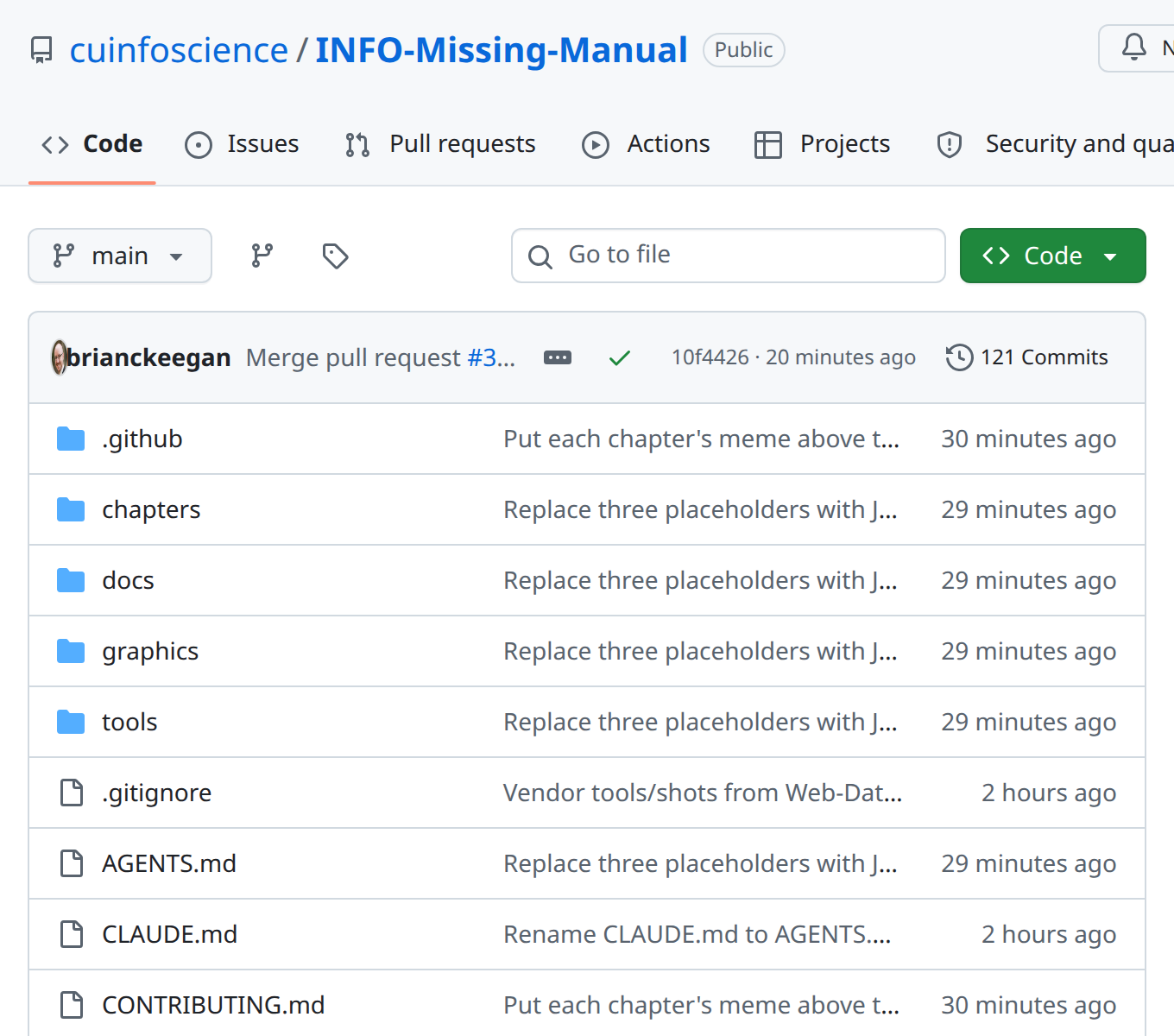The height and width of the screenshot is (1036, 1174).
Task: Click brianckeegan's avatar image
Action: (59, 357)
